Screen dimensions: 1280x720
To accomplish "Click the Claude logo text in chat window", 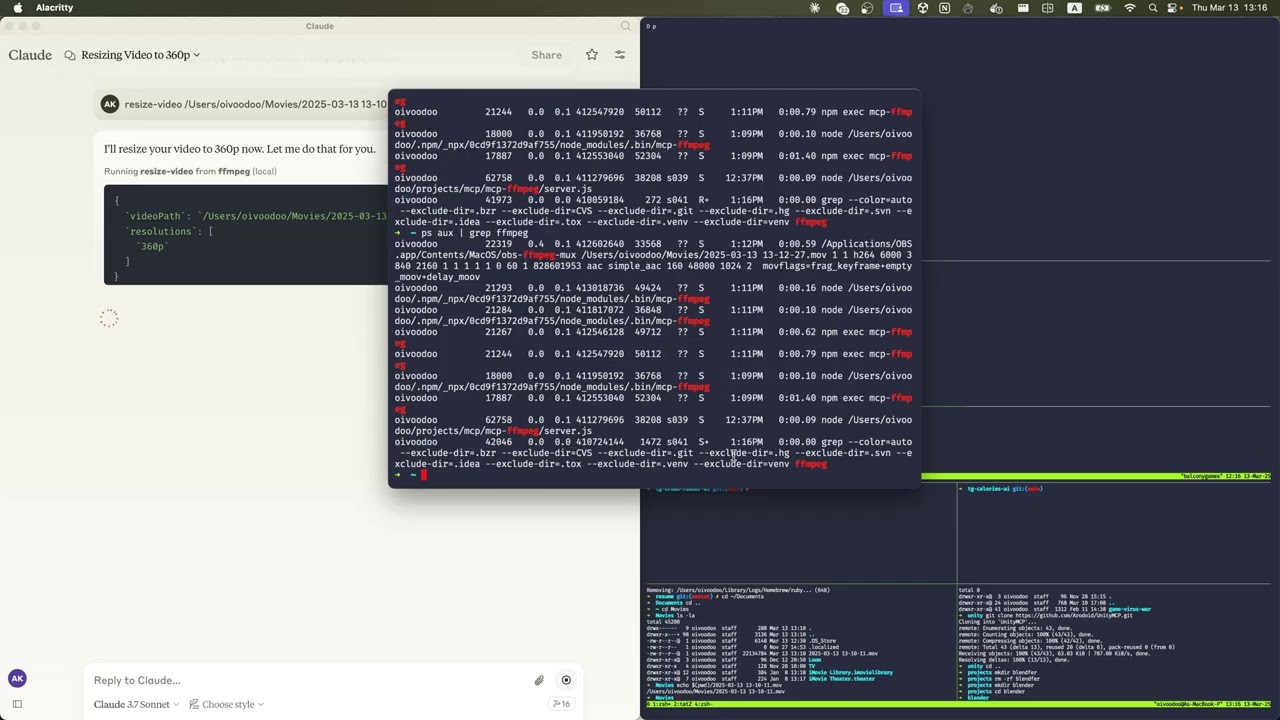I will pyautogui.click(x=30, y=55).
